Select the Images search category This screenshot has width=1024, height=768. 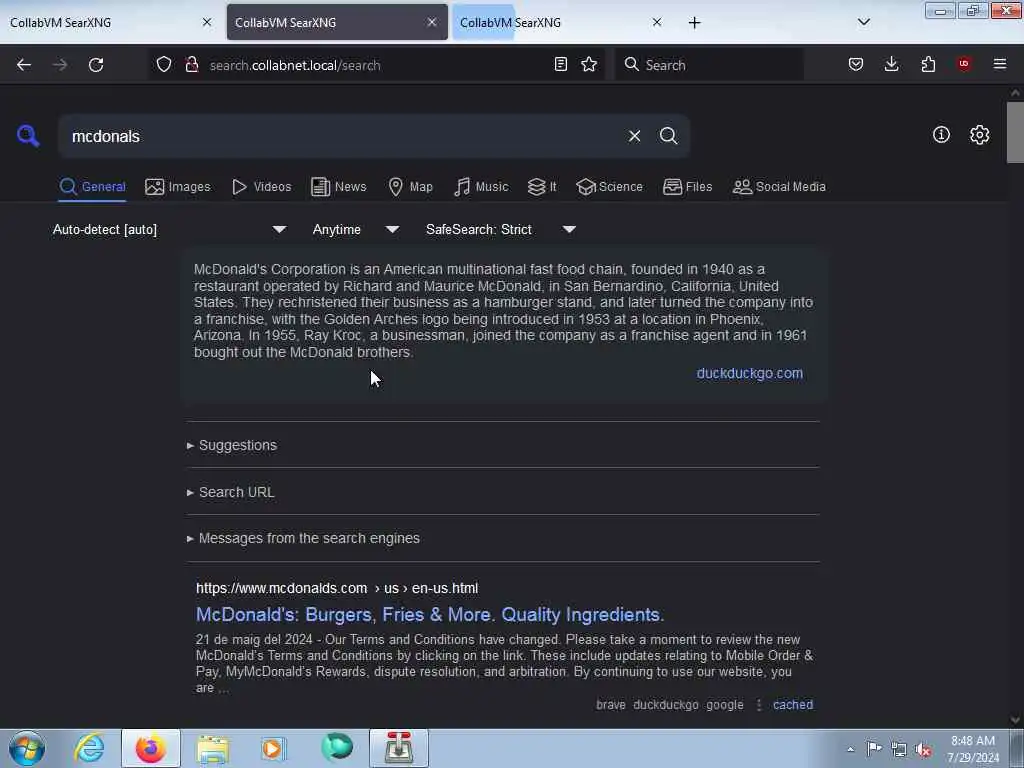(x=178, y=187)
